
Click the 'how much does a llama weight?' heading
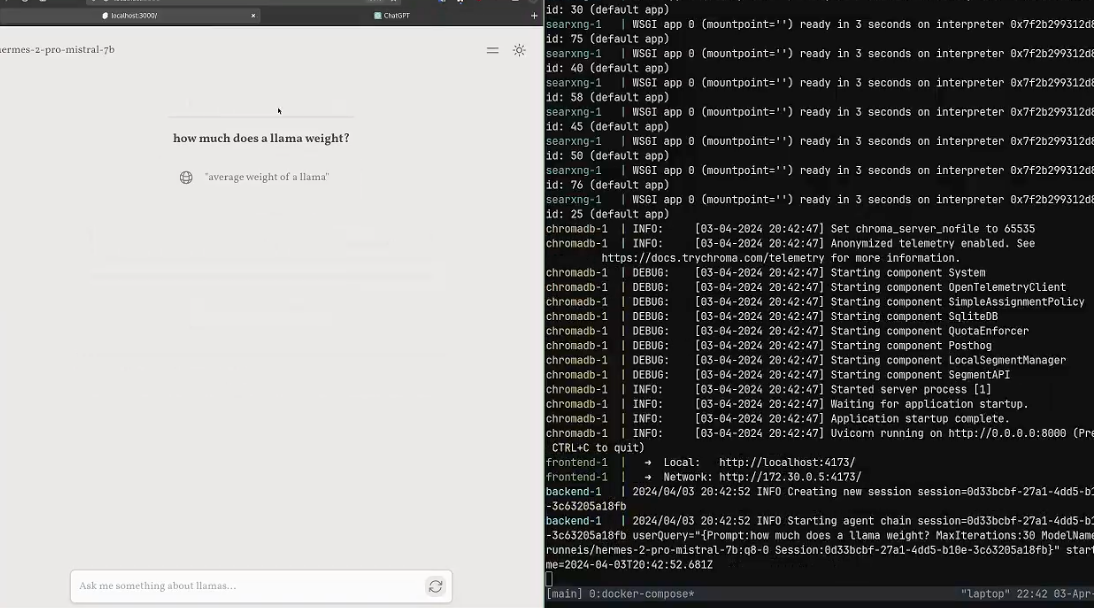[x=261, y=138]
